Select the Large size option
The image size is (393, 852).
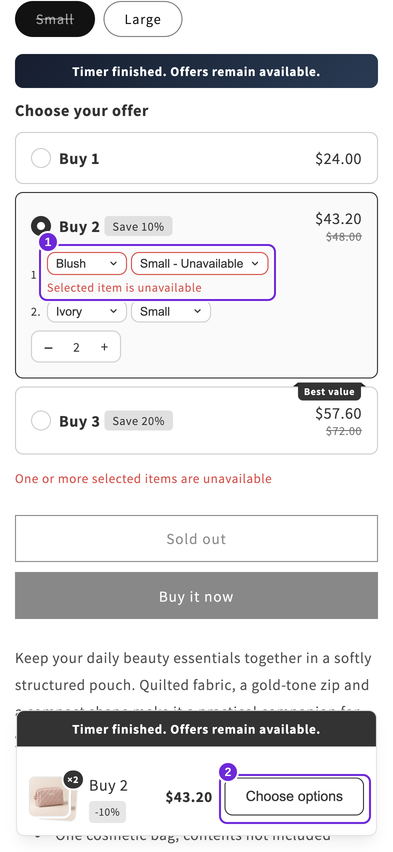tap(143, 20)
